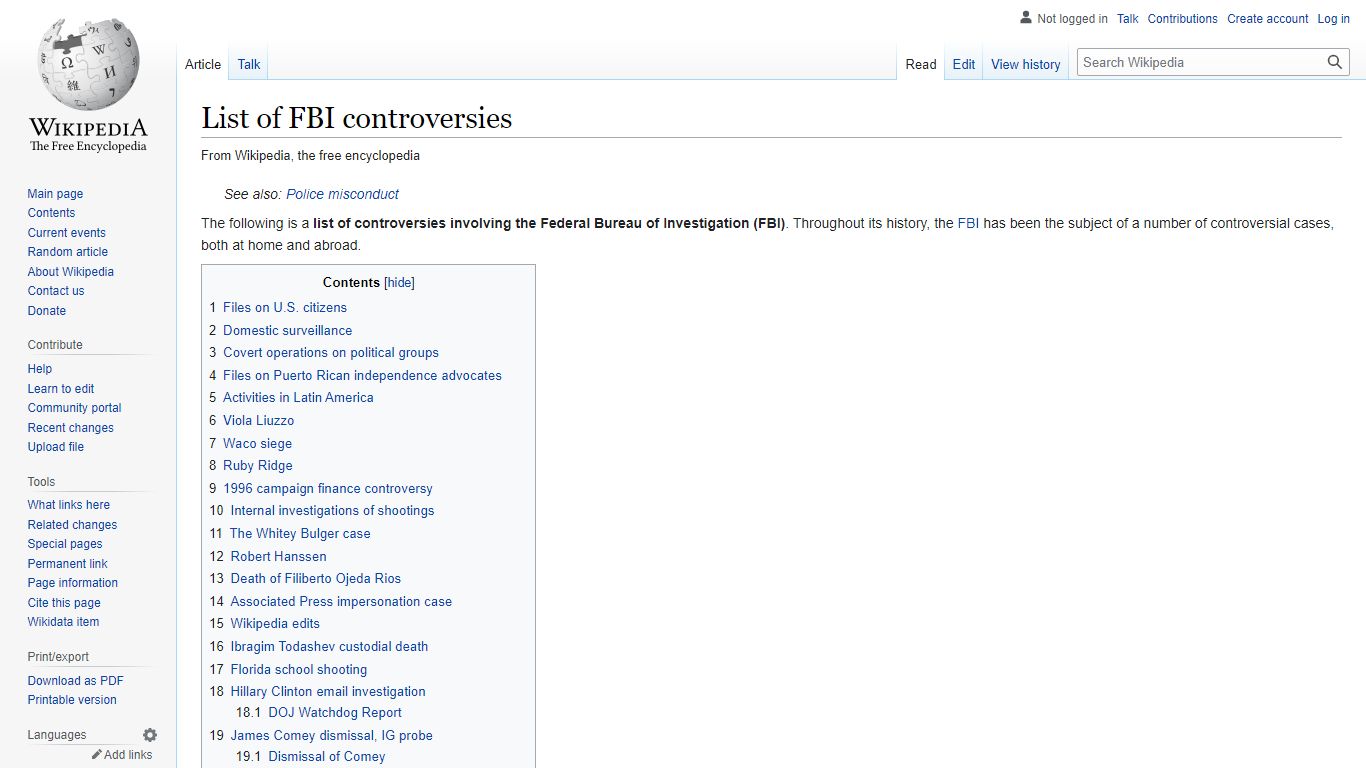Open a Random article
This screenshot has height=768, width=1366.
pos(67,252)
